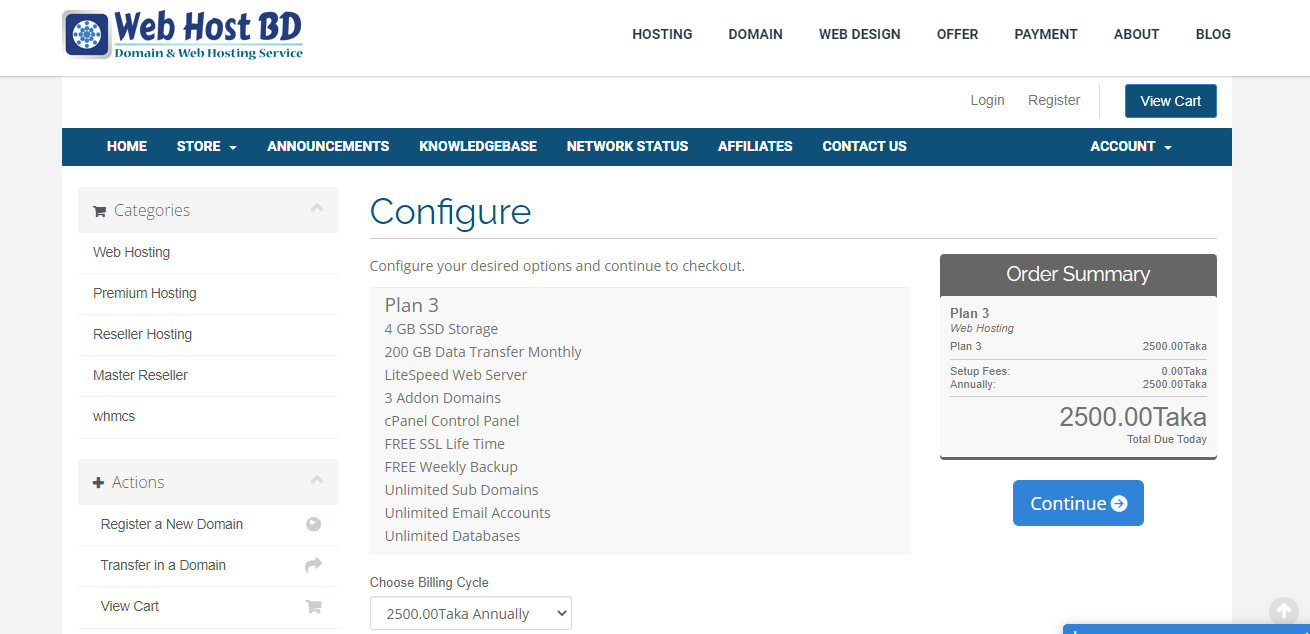Select the globe icon beside Register a New Domain
This screenshot has height=634, width=1310.
click(x=314, y=523)
